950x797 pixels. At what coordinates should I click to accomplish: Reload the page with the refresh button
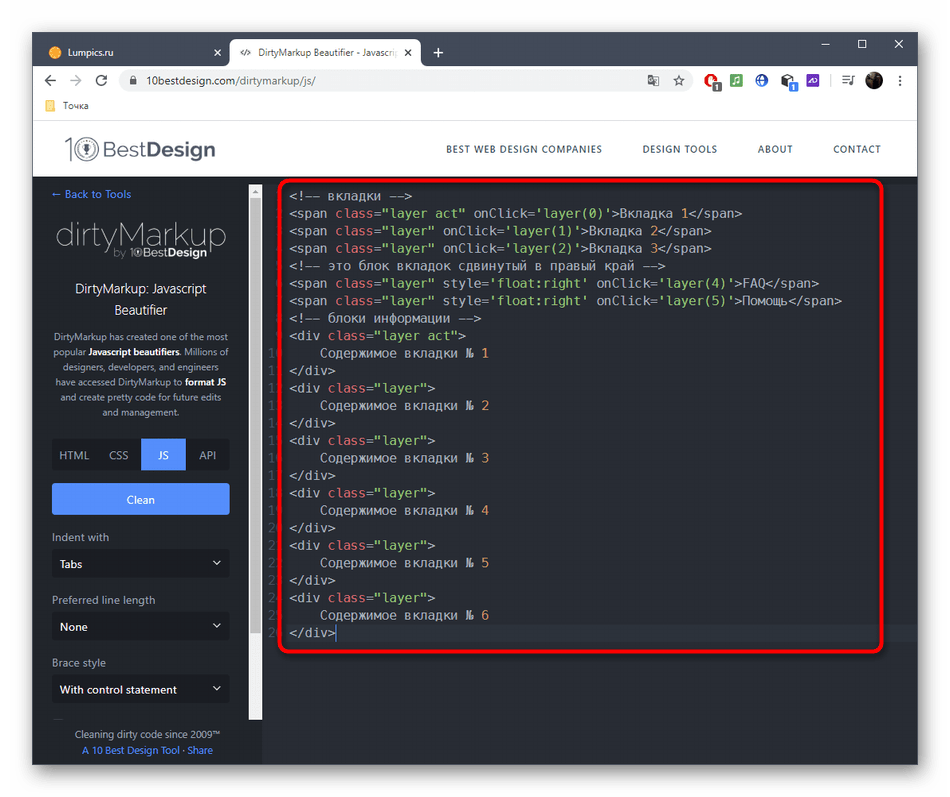tap(100, 81)
